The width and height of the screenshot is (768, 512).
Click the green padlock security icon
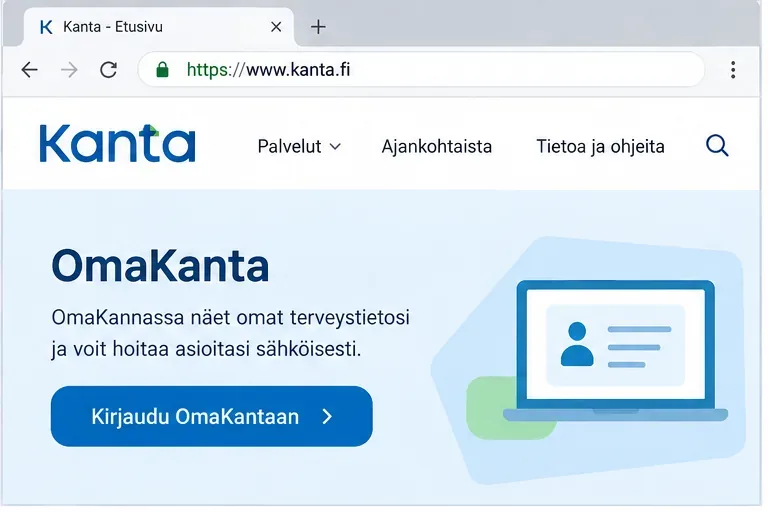point(162,70)
